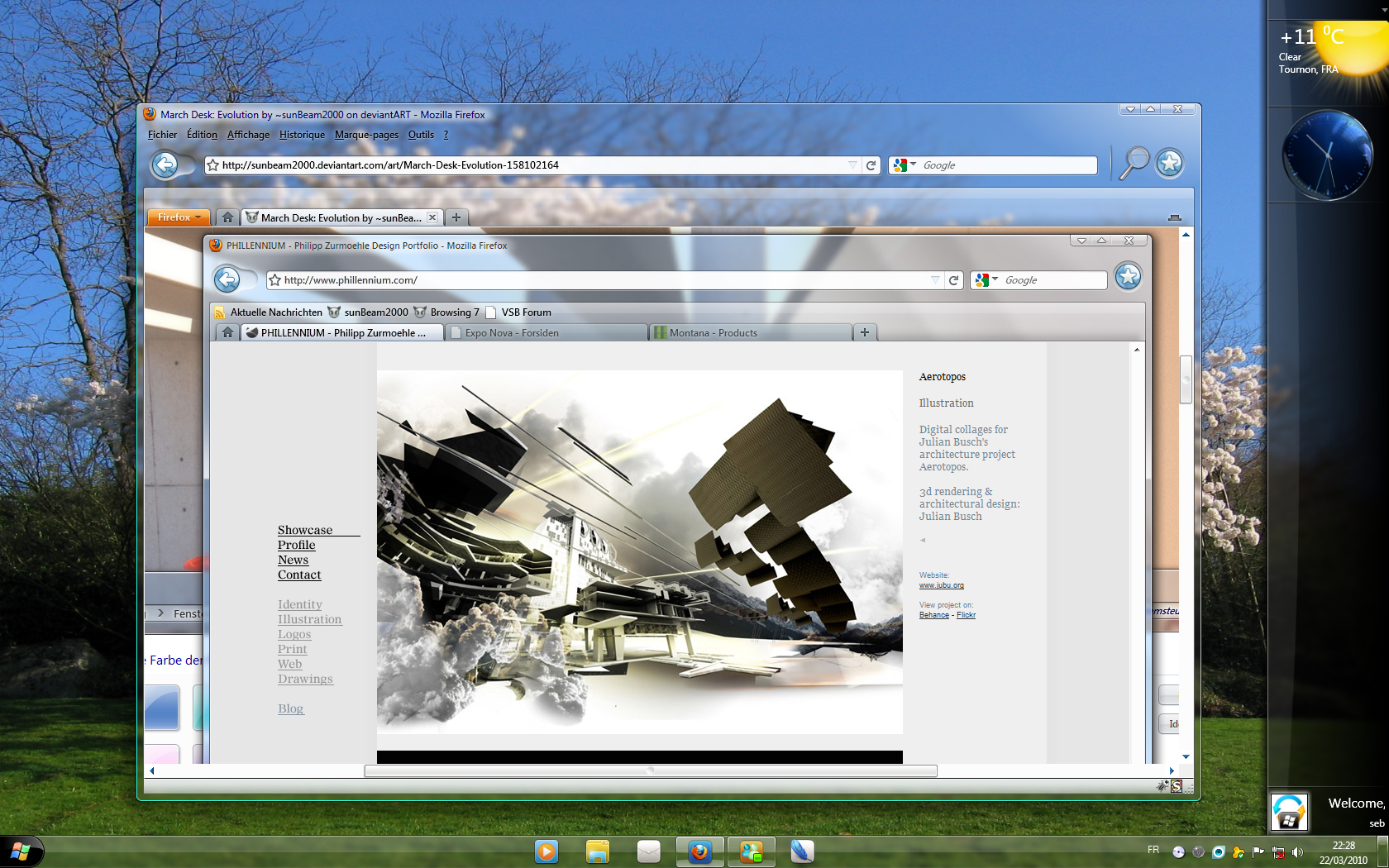This screenshot has height=868, width=1389.
Task: Click the NoScript S icon in the status bar
Action: tap(1177, 786)
